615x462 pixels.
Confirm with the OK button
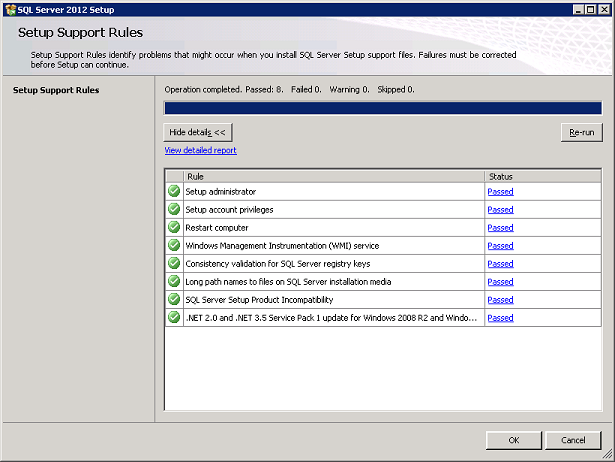tap(514, 440)
